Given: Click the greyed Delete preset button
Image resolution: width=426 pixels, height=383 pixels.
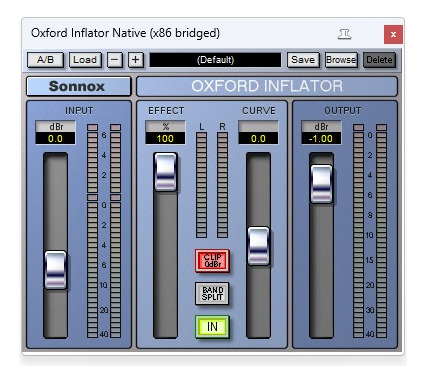Looking at the screenshot, I should 379,60.
